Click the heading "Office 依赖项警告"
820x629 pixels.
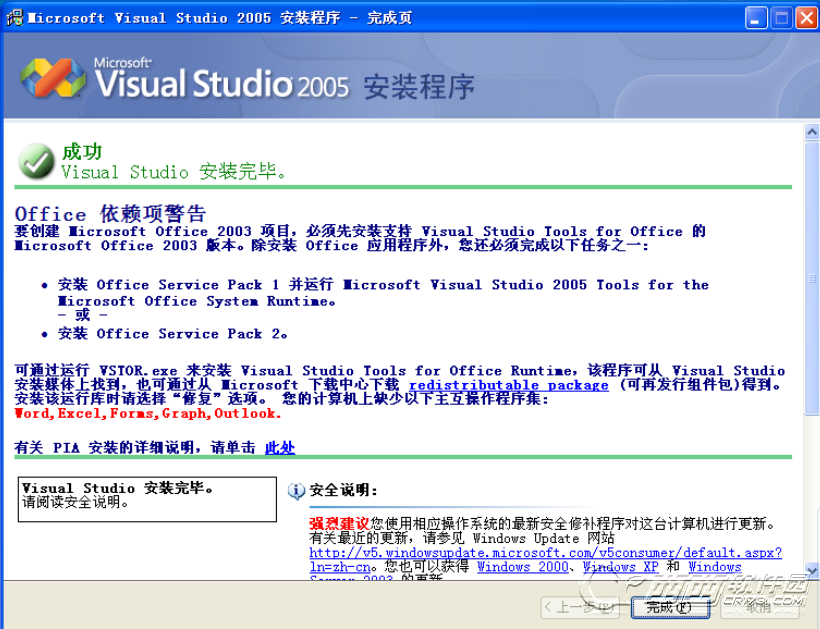tap(110, 214)
